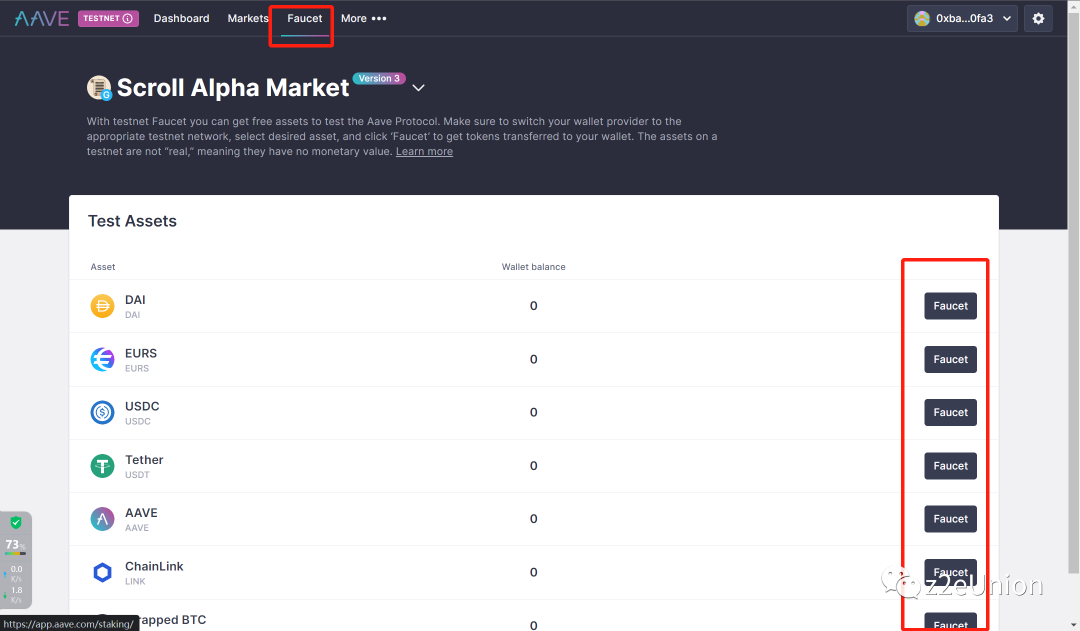Open the 0xba...0fa3 wallet dropdown
Viewport: 1080px width, 631px height.
click(x=962, y=18)
